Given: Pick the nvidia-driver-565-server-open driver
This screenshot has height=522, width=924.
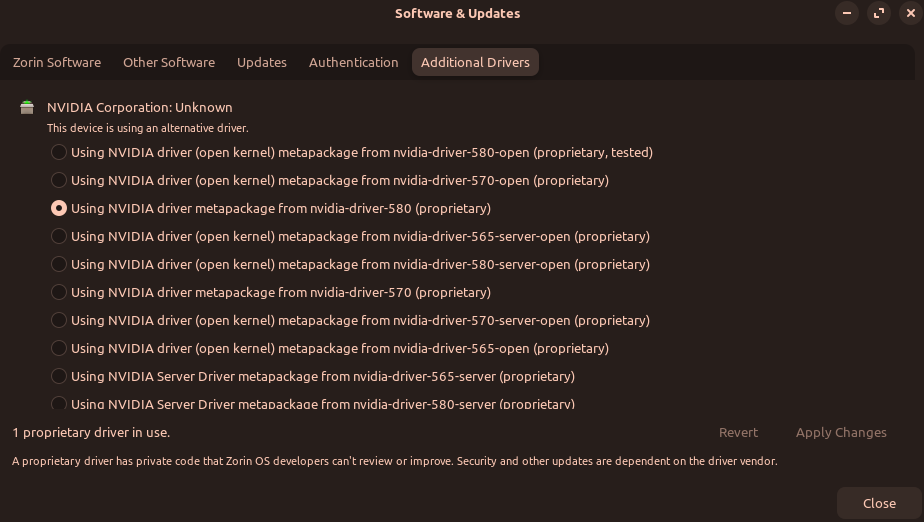Looking at the screenshot, I should 59,237.
